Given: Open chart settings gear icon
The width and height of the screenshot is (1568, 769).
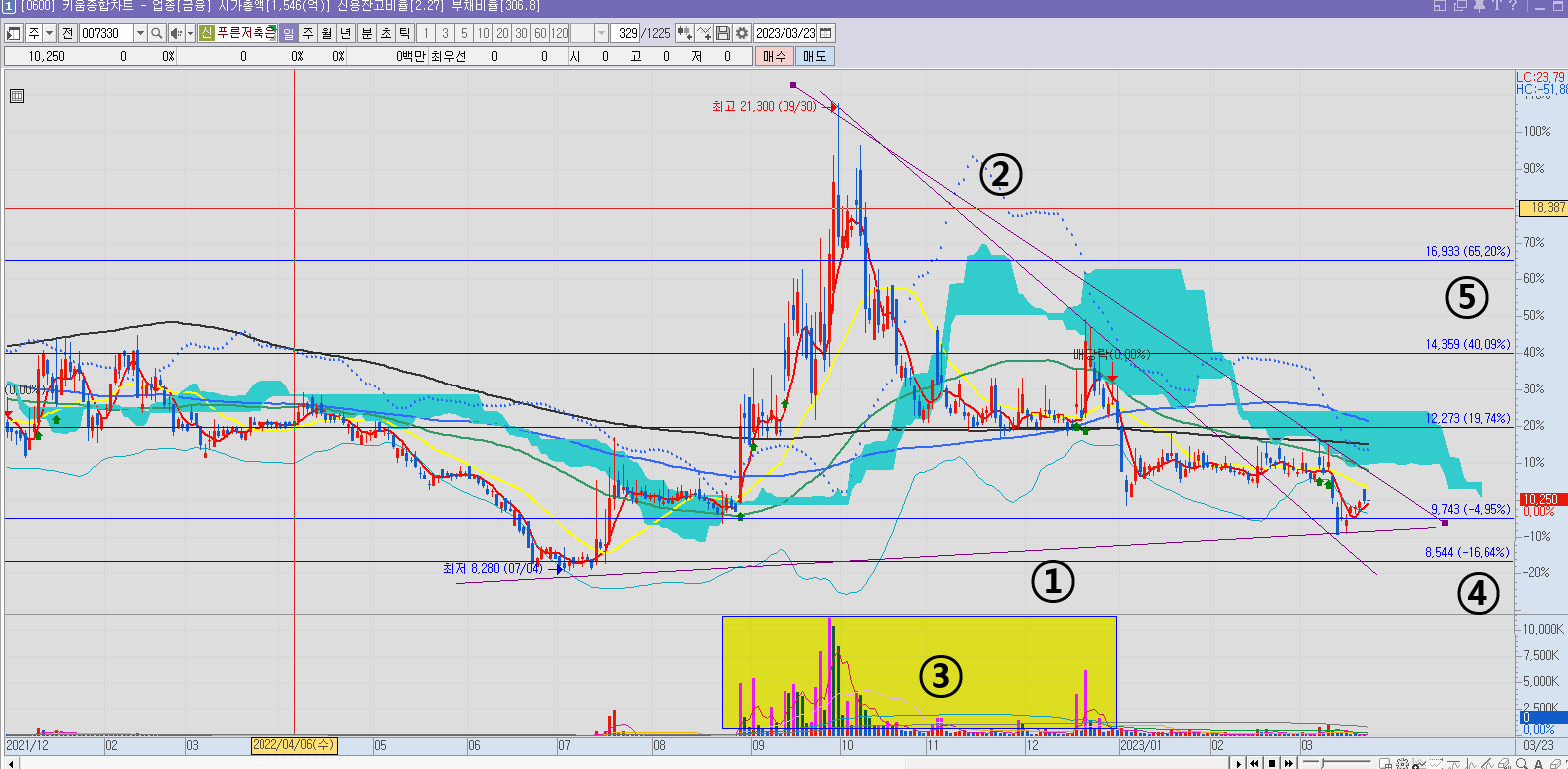Looking at the screenshot, I should click(x=742, y=33).
